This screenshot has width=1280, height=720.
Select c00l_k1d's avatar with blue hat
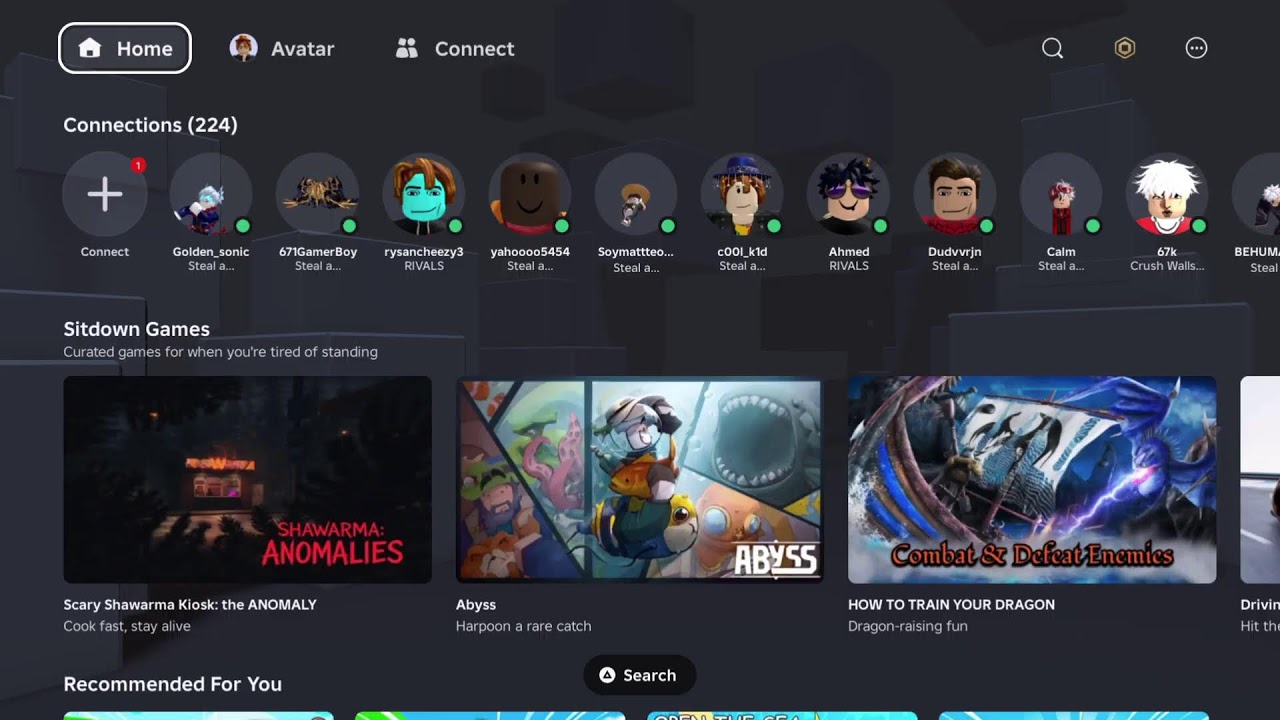click(x=742, y=194)
